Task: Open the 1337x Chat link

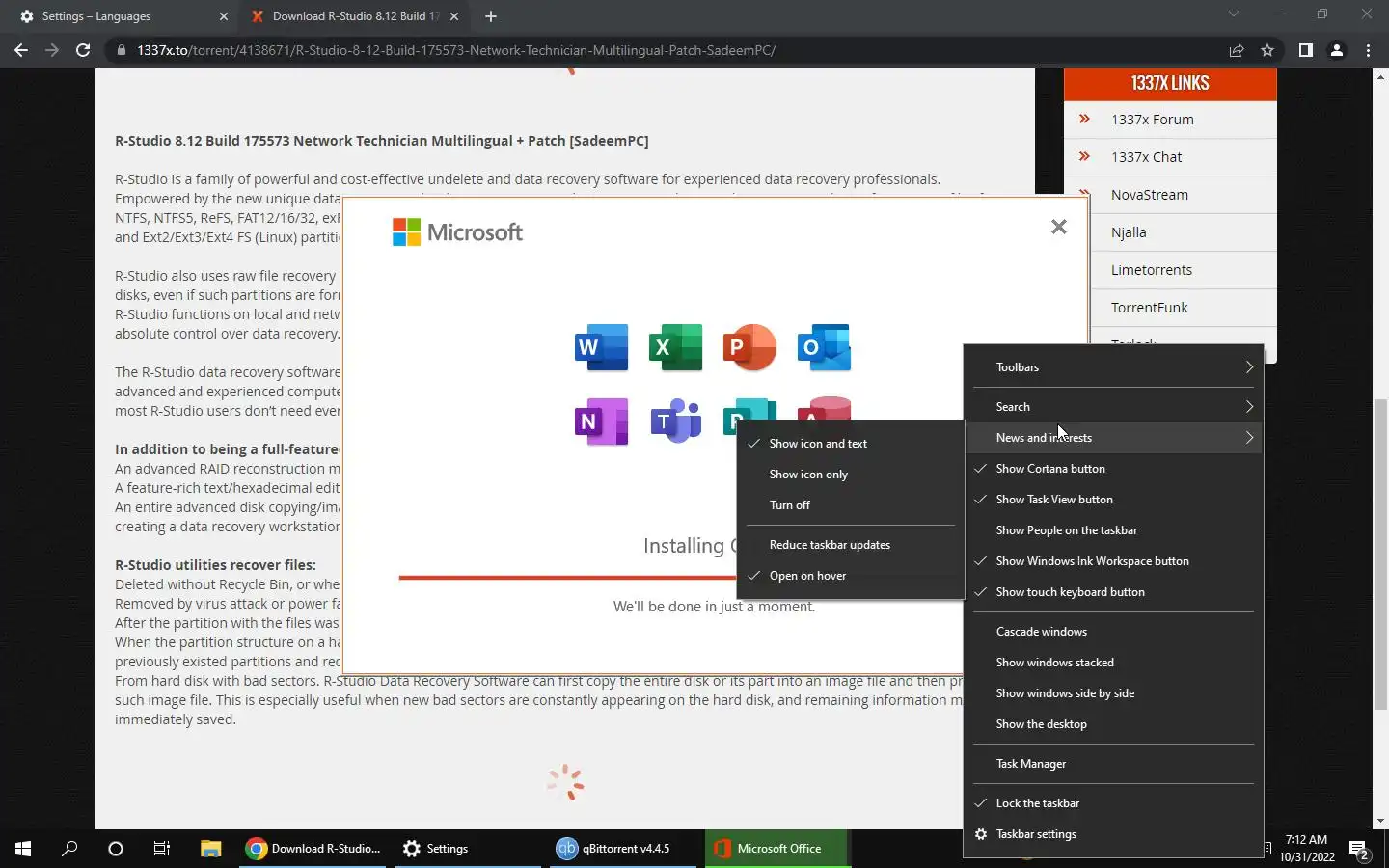Action: [x=1146, y=157]
